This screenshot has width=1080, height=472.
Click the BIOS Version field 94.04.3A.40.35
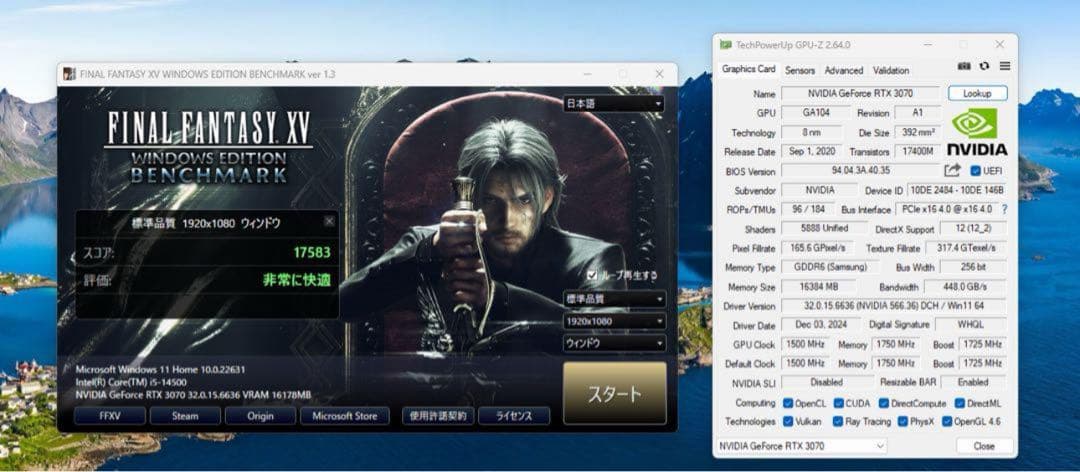(x=860, y=170)
